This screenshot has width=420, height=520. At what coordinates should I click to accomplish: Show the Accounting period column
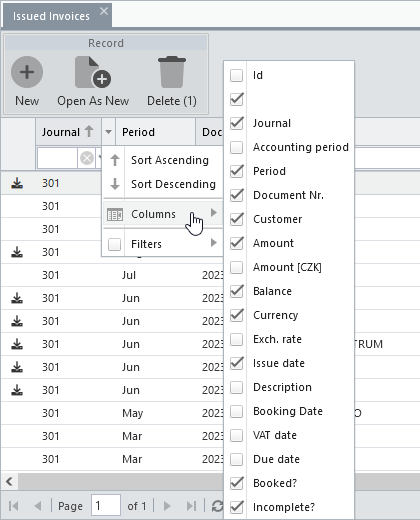coord(236,147)
